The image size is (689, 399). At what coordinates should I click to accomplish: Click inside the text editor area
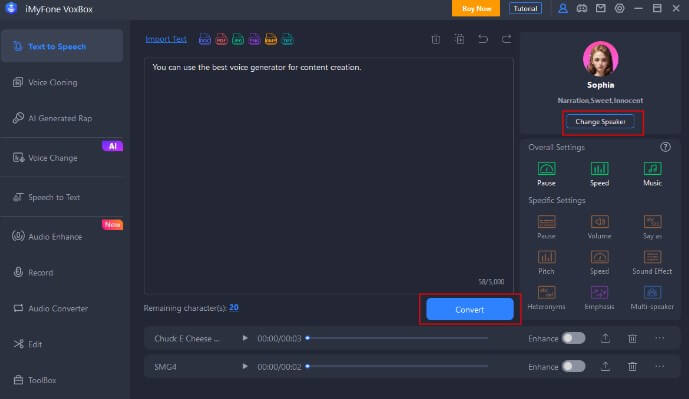click(329, 176)
